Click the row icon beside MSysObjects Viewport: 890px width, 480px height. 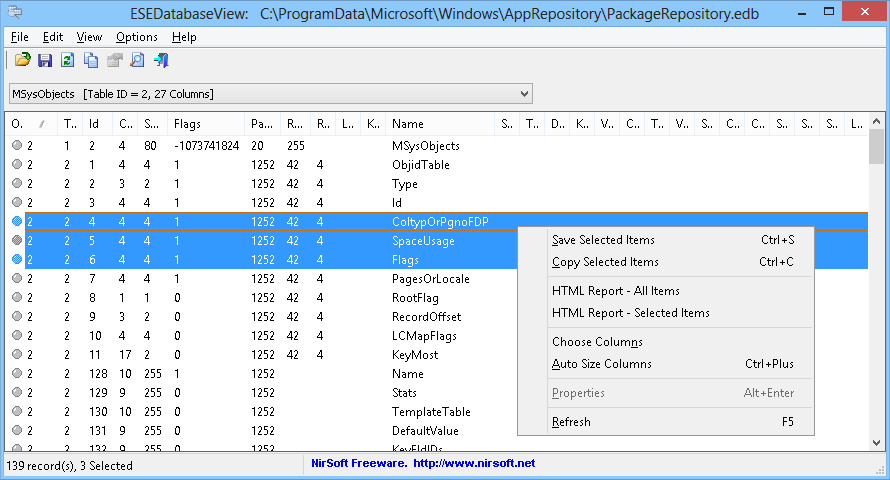(x=17, y=145)
